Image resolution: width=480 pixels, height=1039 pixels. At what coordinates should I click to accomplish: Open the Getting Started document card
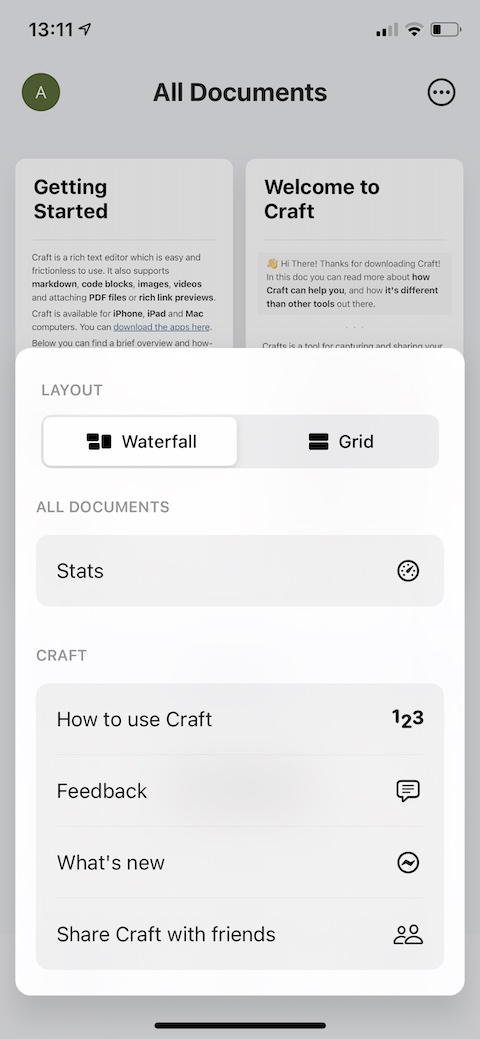click(x=124, y=253)
